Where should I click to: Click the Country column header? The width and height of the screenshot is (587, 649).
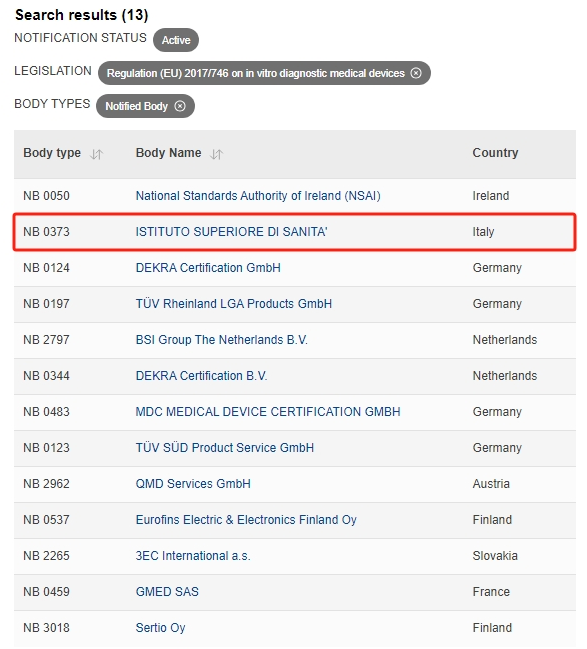click(x=495, y=153)
